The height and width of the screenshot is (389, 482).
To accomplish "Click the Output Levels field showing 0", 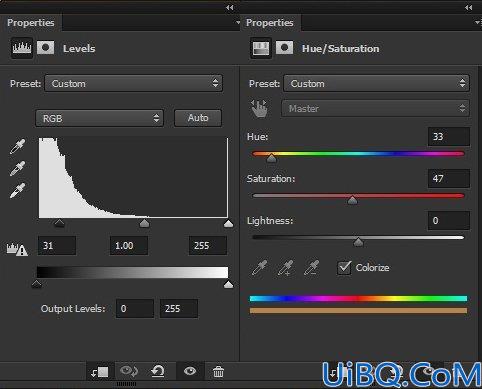I will tap(135, 309).
